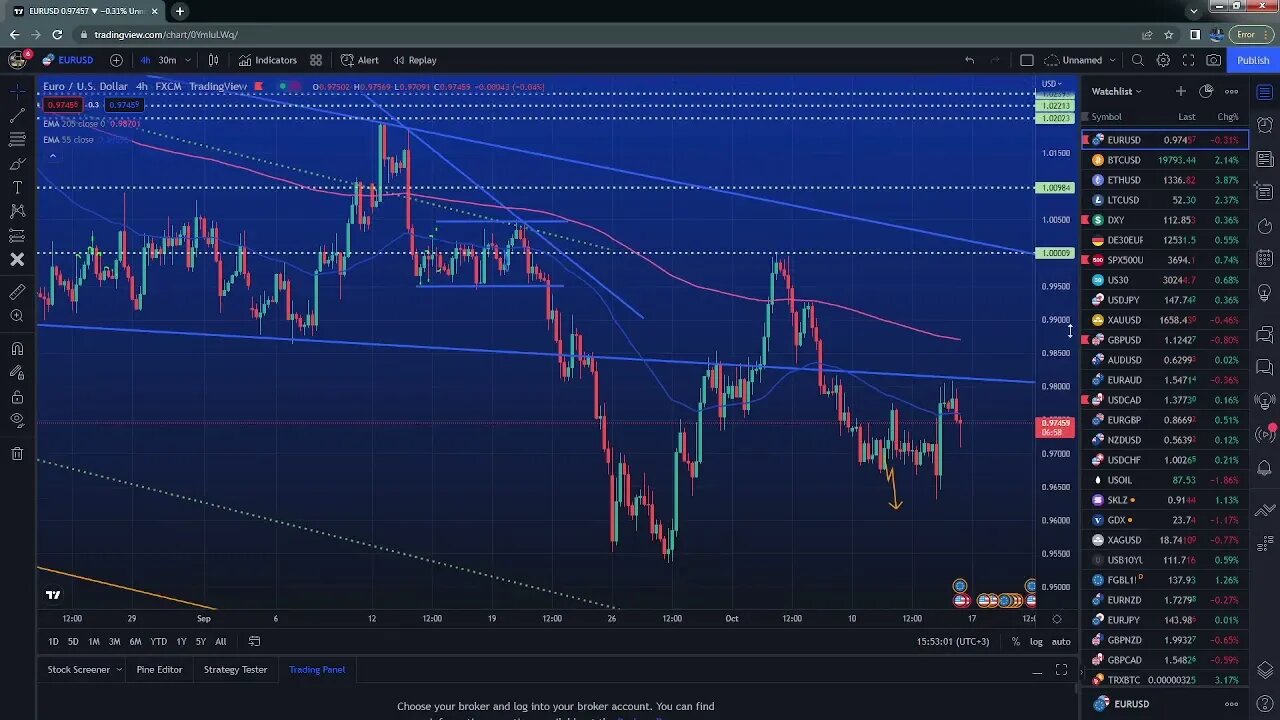Undo the last chart action

pos(969,60)
